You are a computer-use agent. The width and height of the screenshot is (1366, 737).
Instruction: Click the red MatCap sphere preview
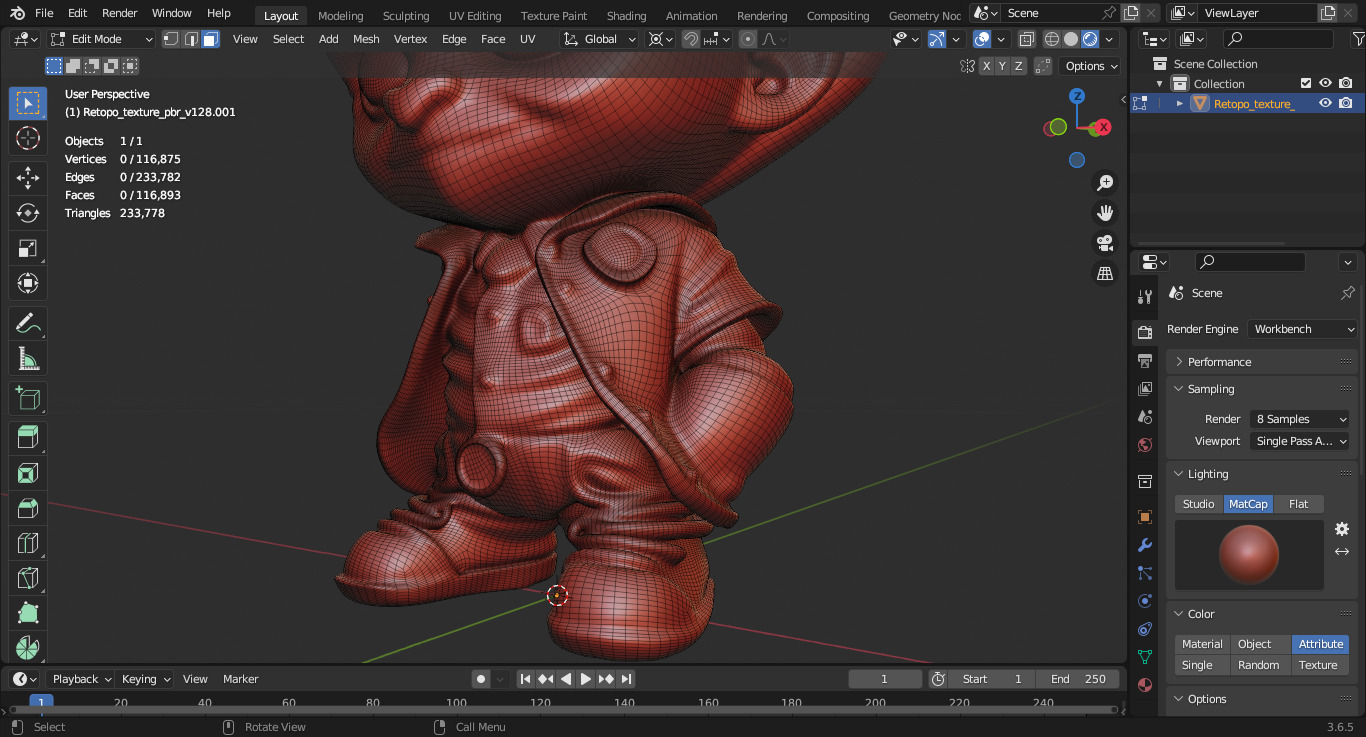click(x=1249, y=555)
